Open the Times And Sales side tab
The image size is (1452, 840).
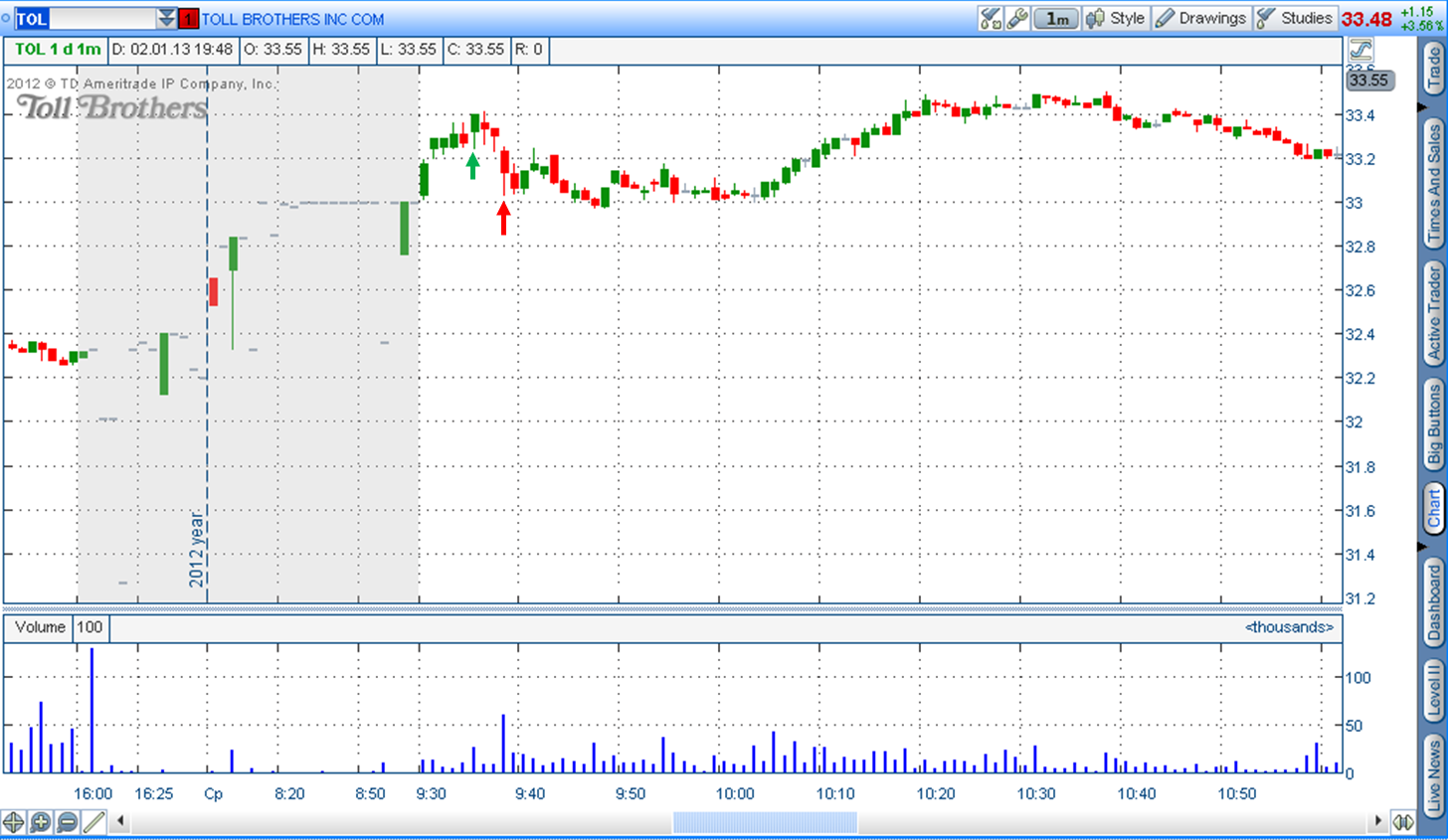1433,184
